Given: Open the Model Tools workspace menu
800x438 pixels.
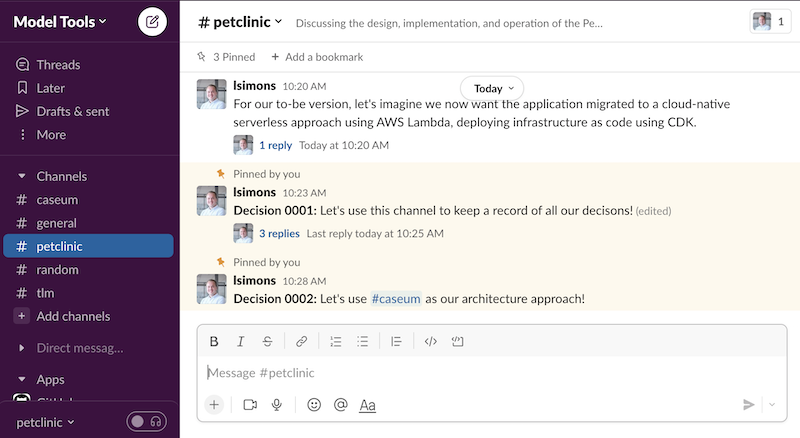Looking at the screenshot, I should click(x=60, y=22).
